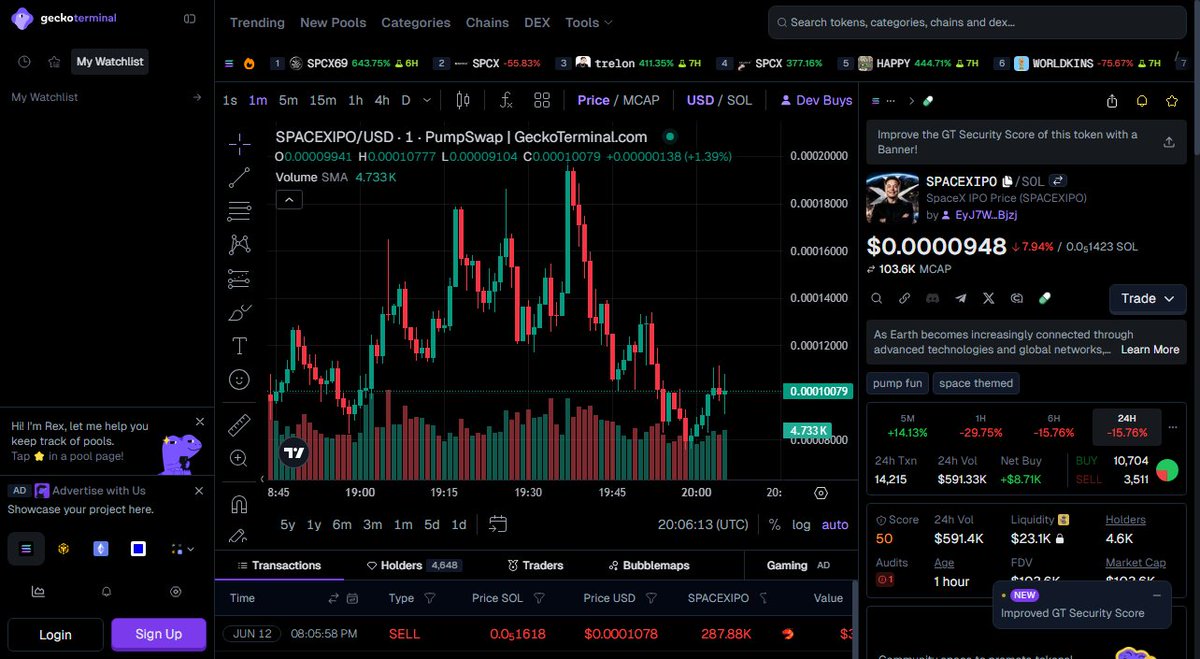Image resolution: width=1200 pixels, height=659 pixels.
Task: Open the Fibonacci retracement tool
Action: [x=239, y=211]
